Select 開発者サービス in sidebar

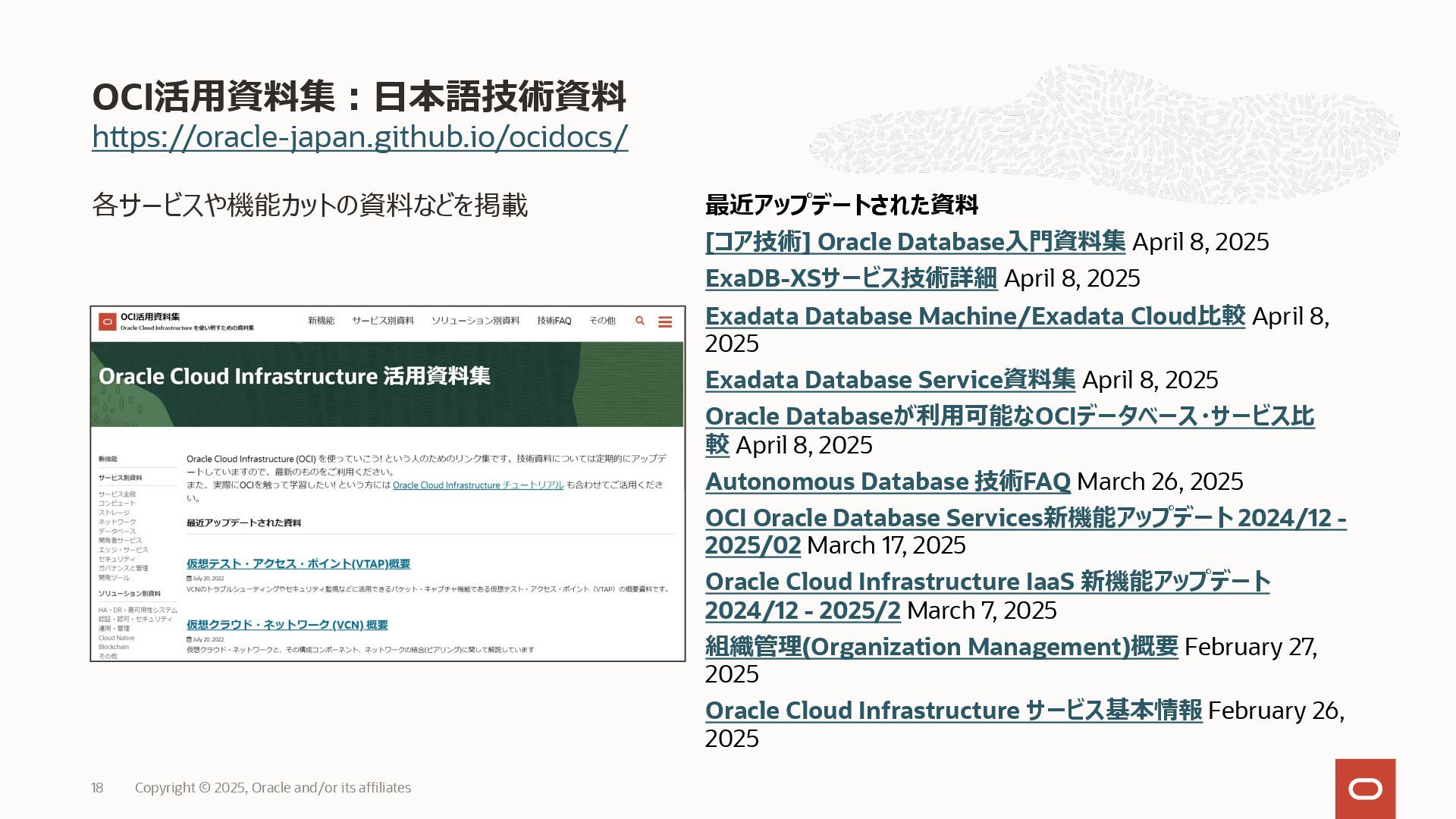click(x=120, y=540)
